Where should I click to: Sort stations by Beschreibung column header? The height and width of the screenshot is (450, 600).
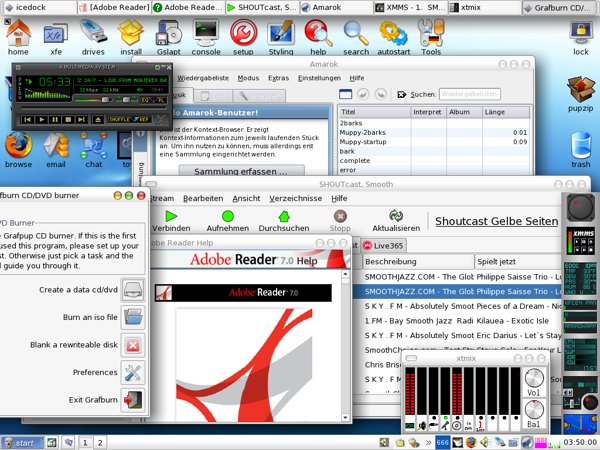pyautogui.click(x=418, y=262)
